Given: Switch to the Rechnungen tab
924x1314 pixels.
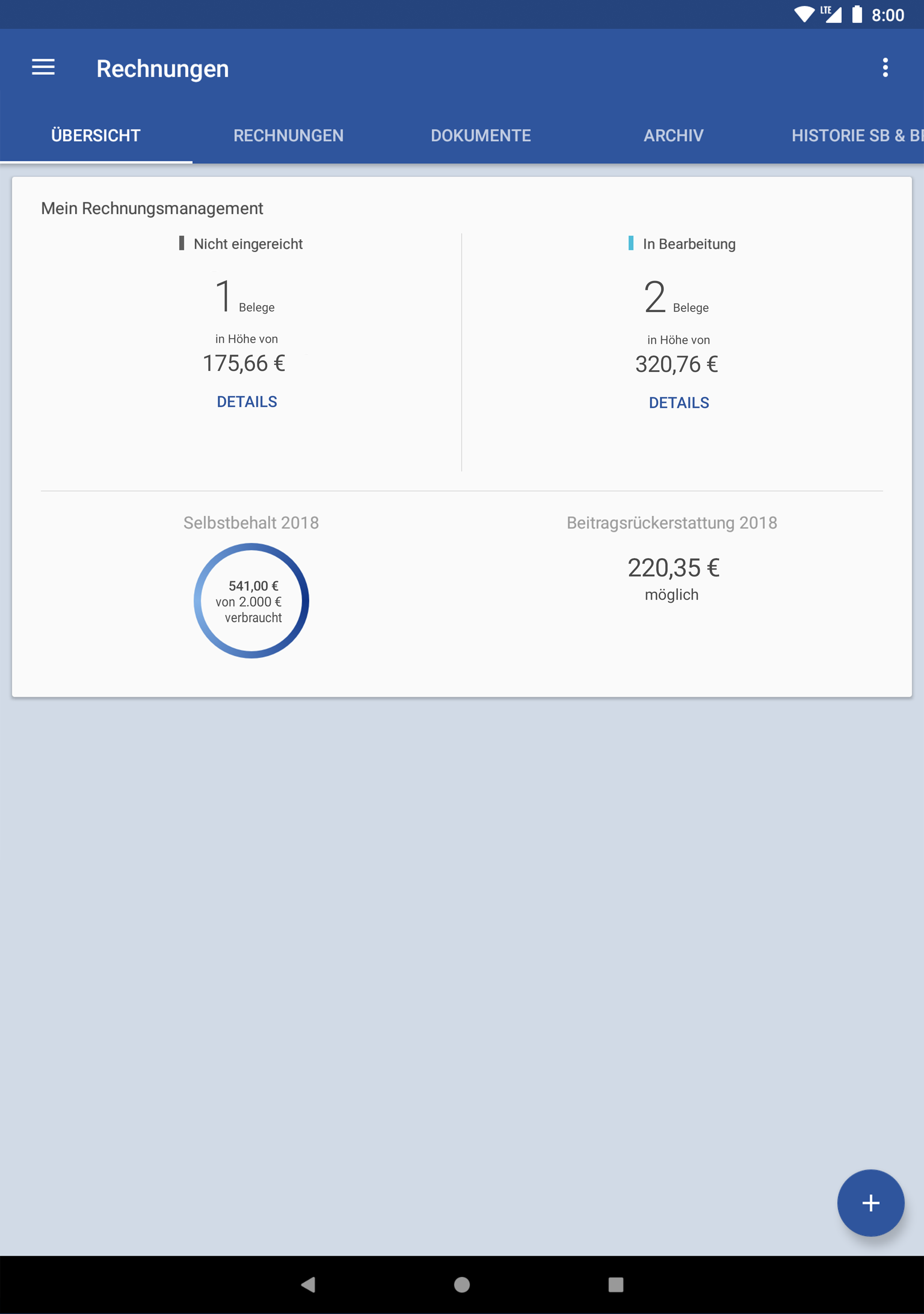Looking at the screenshot, I should coord(288,136).
